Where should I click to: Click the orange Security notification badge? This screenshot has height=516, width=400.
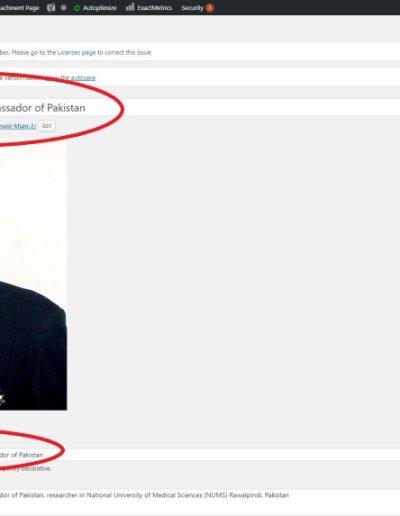click(x=210, y=8)
